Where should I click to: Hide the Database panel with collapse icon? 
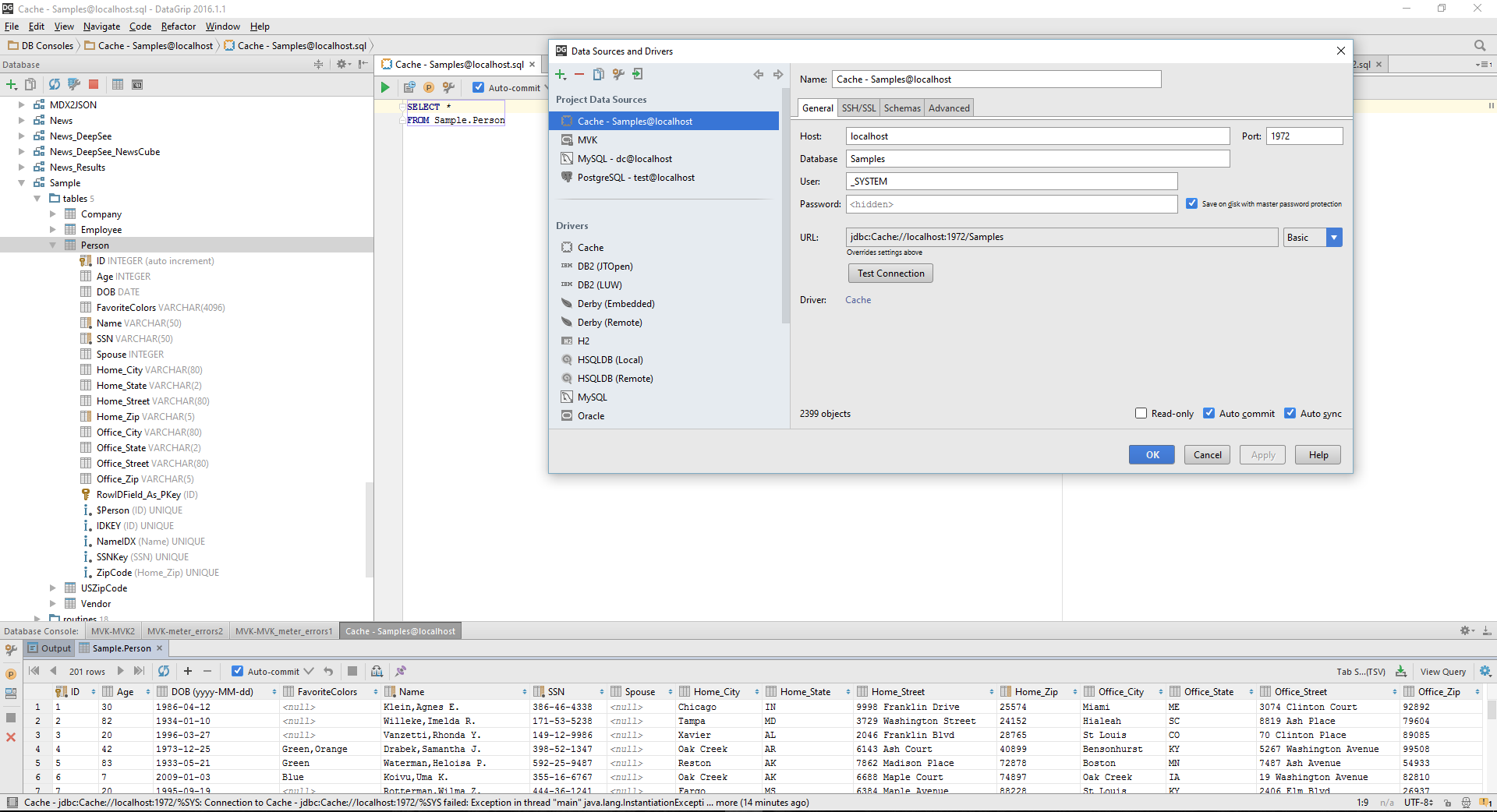363,64
